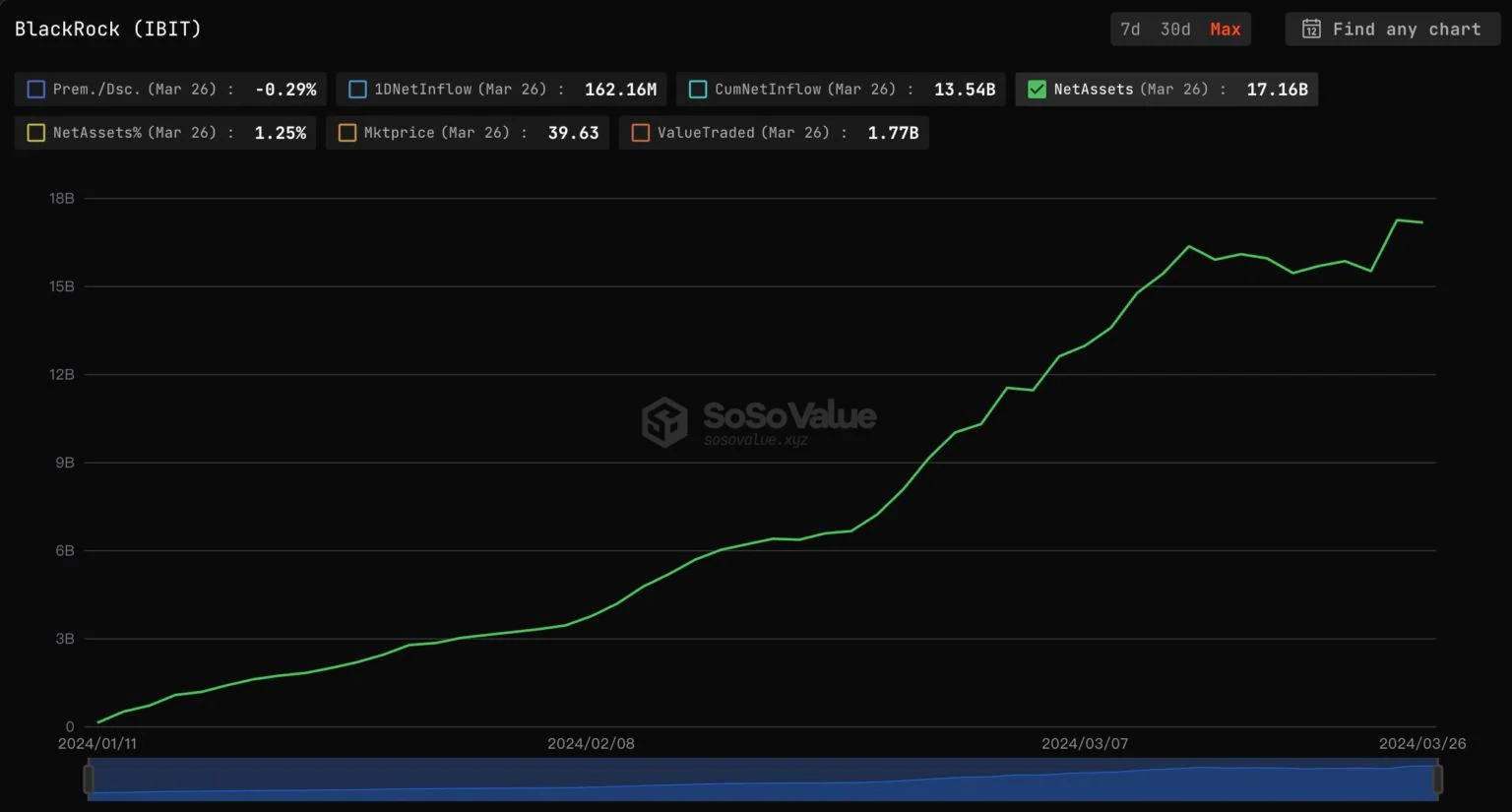Click the 2024/03/26 axis date

[x=1422, y=744]
